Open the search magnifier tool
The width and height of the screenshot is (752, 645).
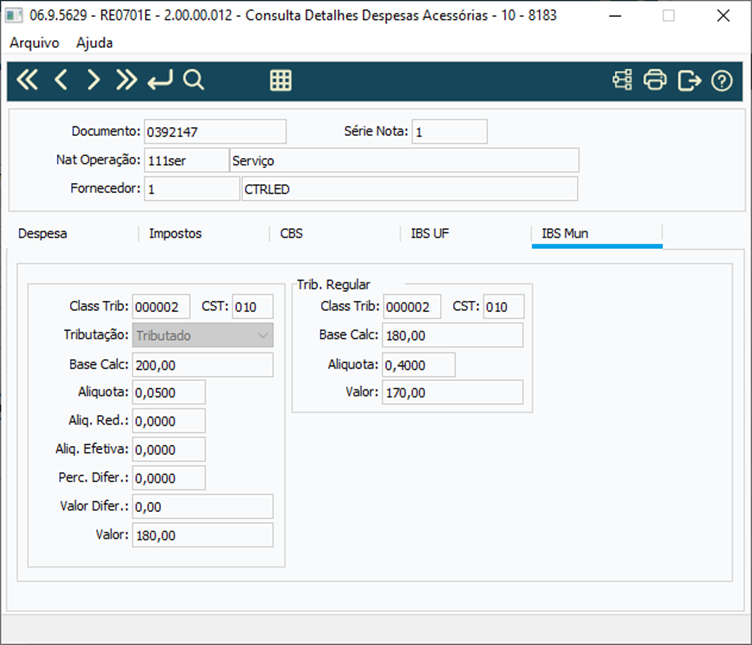pos(194,80)
